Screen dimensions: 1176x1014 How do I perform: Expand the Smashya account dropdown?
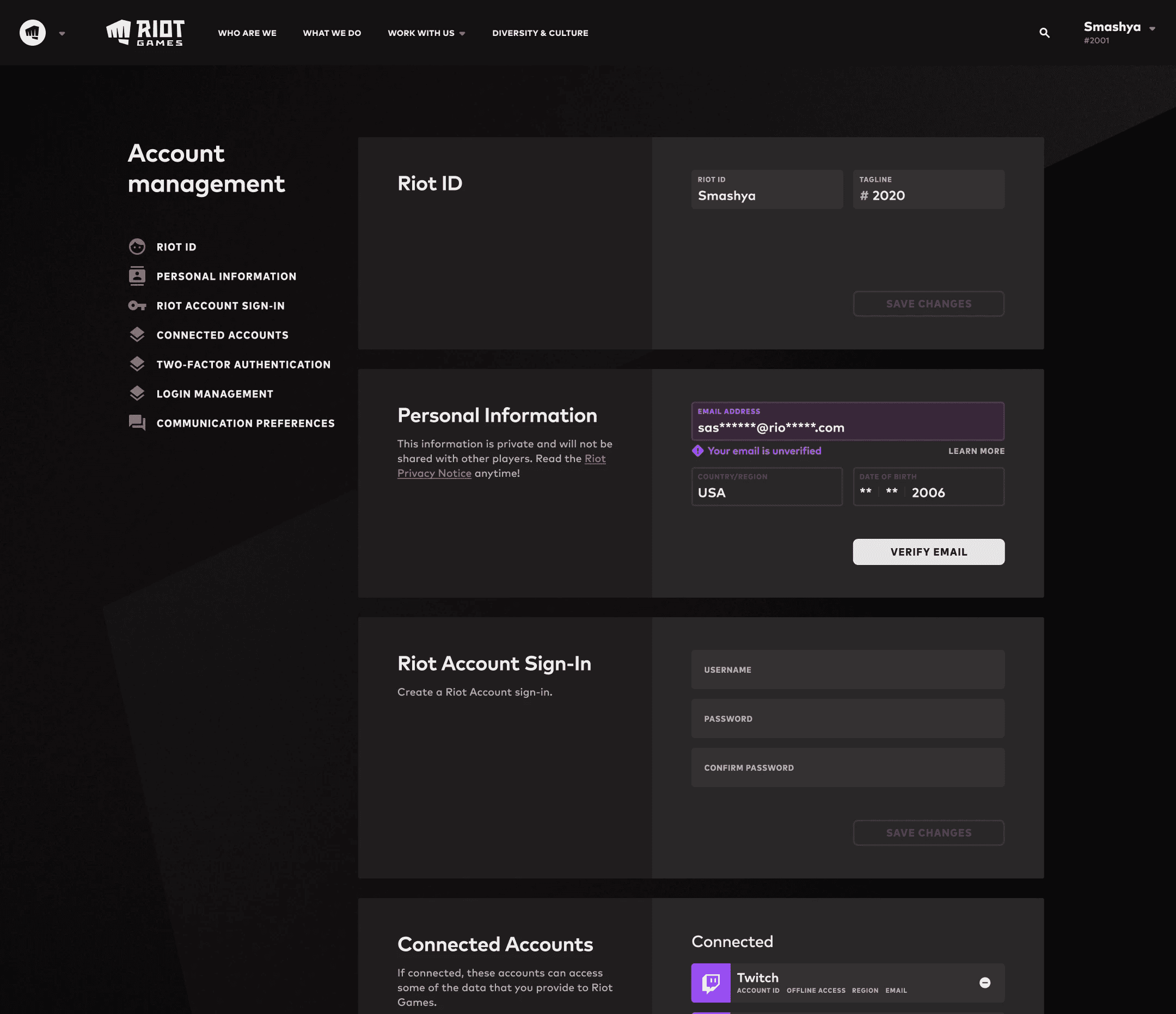1119,32
